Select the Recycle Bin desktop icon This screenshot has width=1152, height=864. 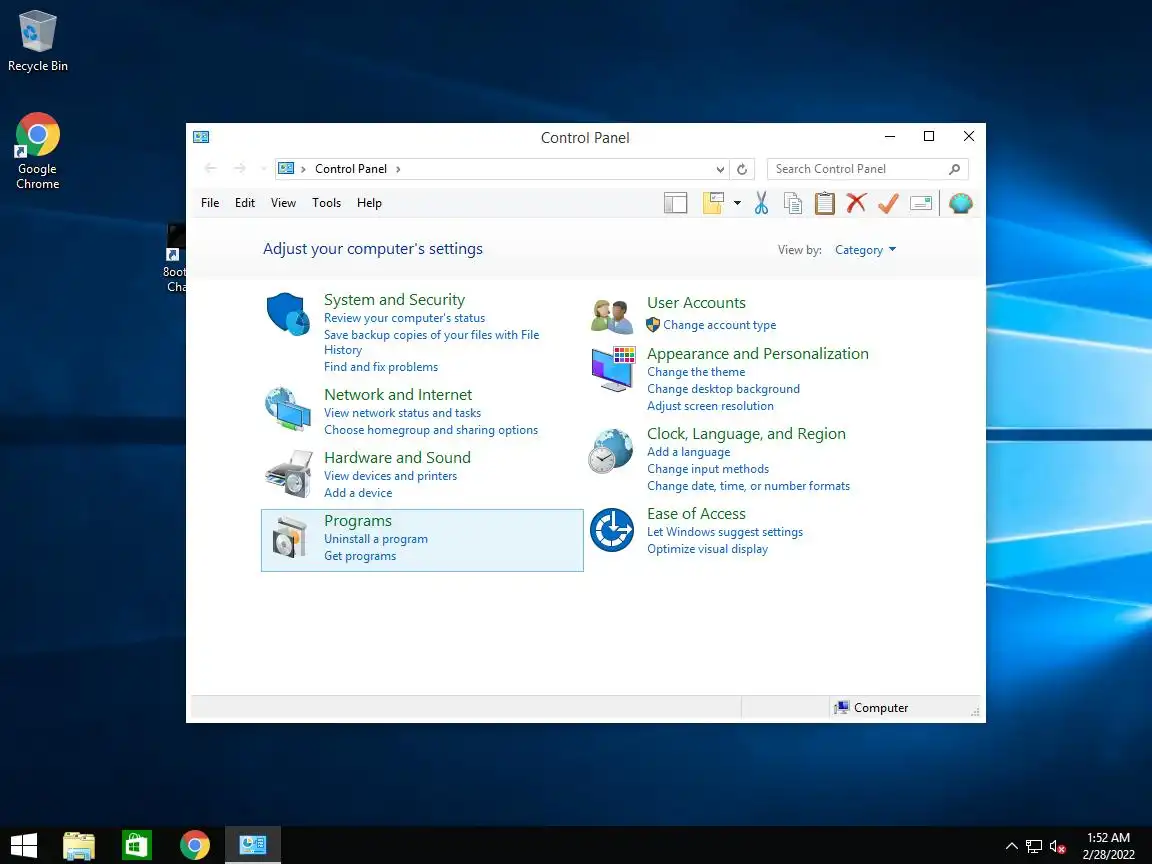[x=37, y=41]
